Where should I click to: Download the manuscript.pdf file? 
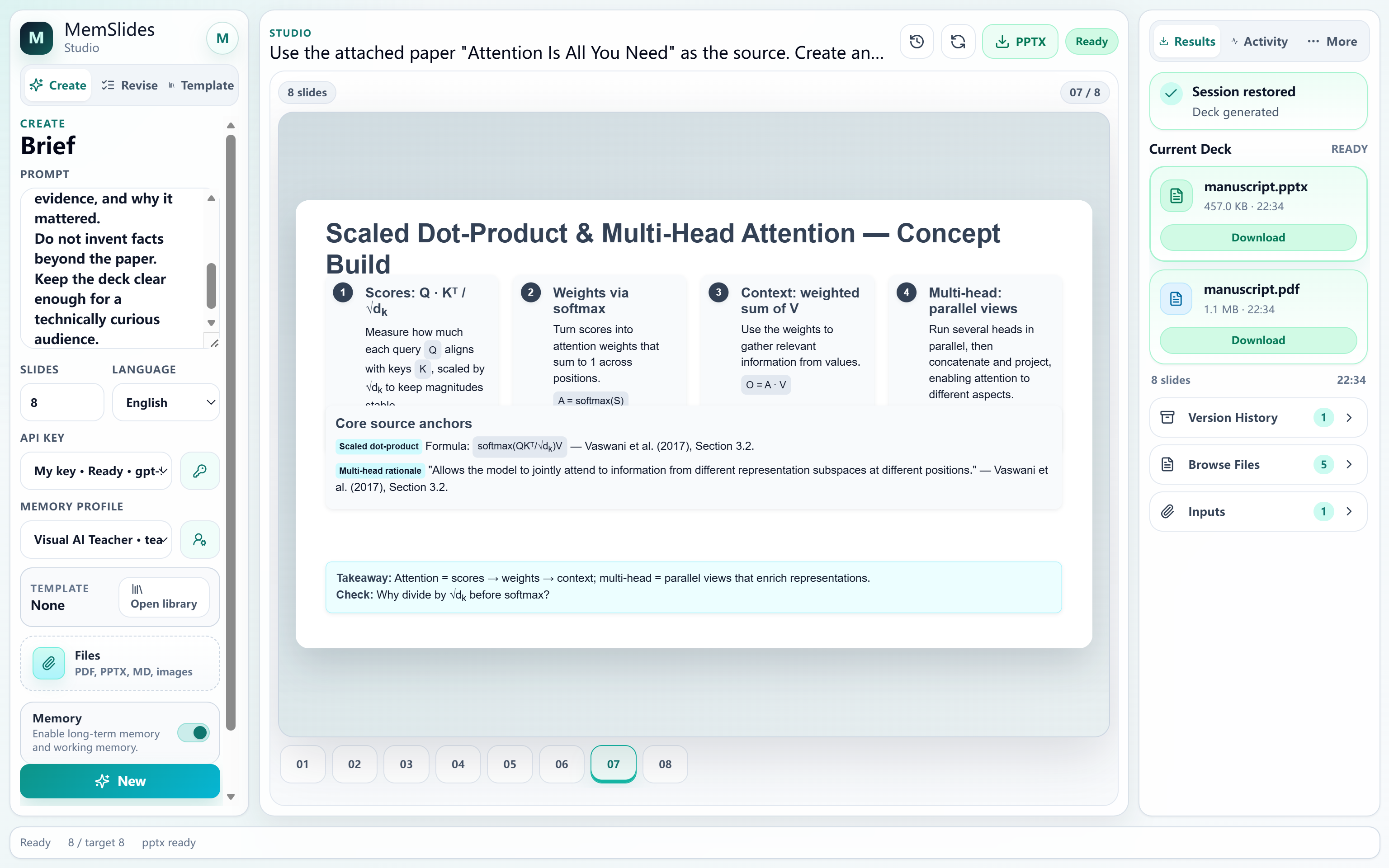click(x=1258, y=340)
